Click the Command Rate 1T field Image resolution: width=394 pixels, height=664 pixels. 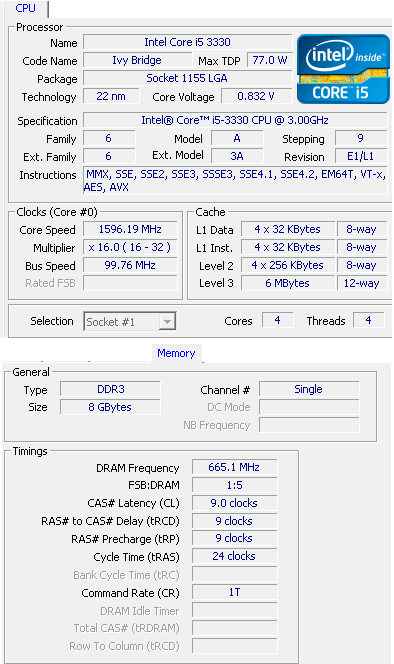[234, 592]
